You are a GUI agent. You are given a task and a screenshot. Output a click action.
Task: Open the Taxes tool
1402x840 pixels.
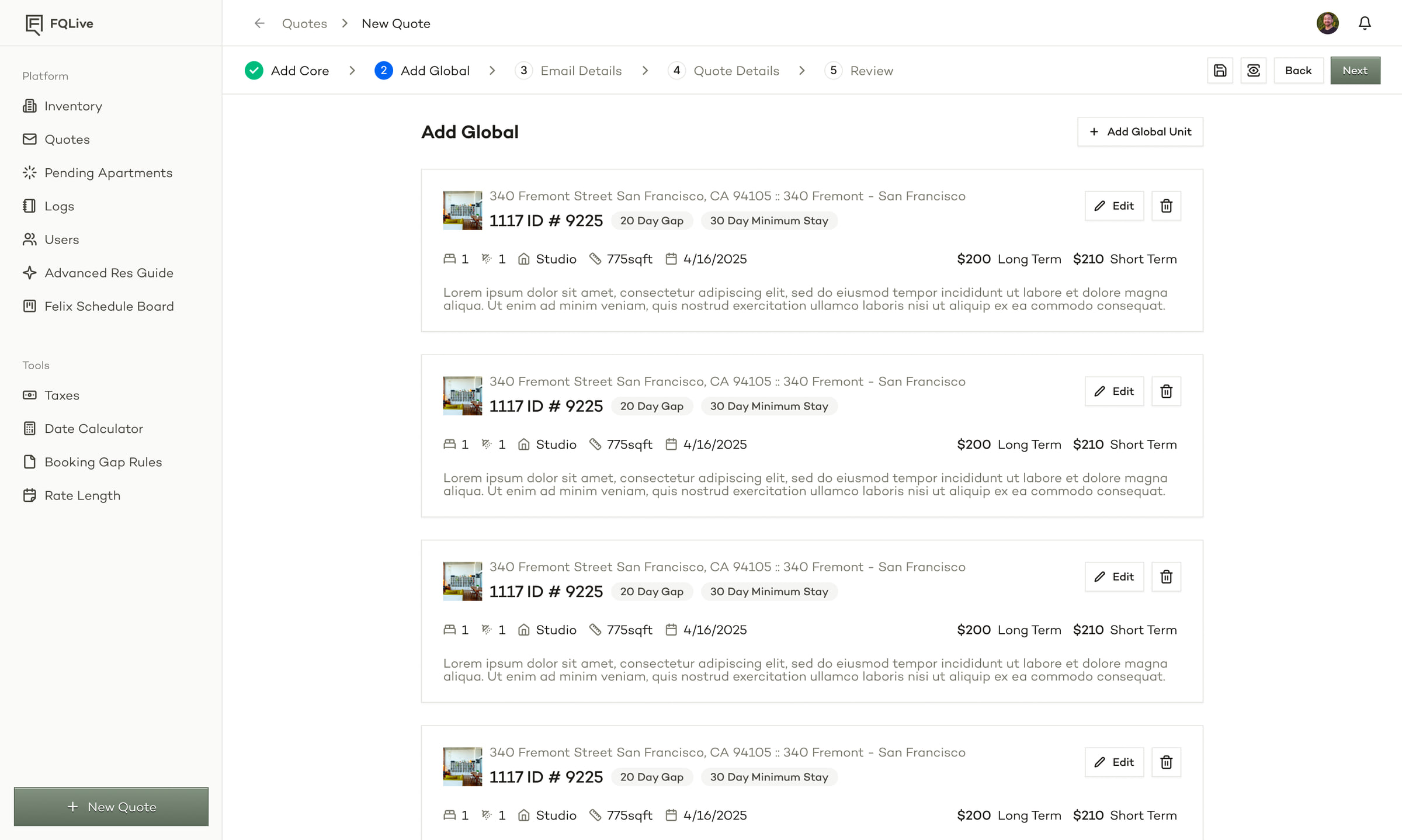[51, 395]
